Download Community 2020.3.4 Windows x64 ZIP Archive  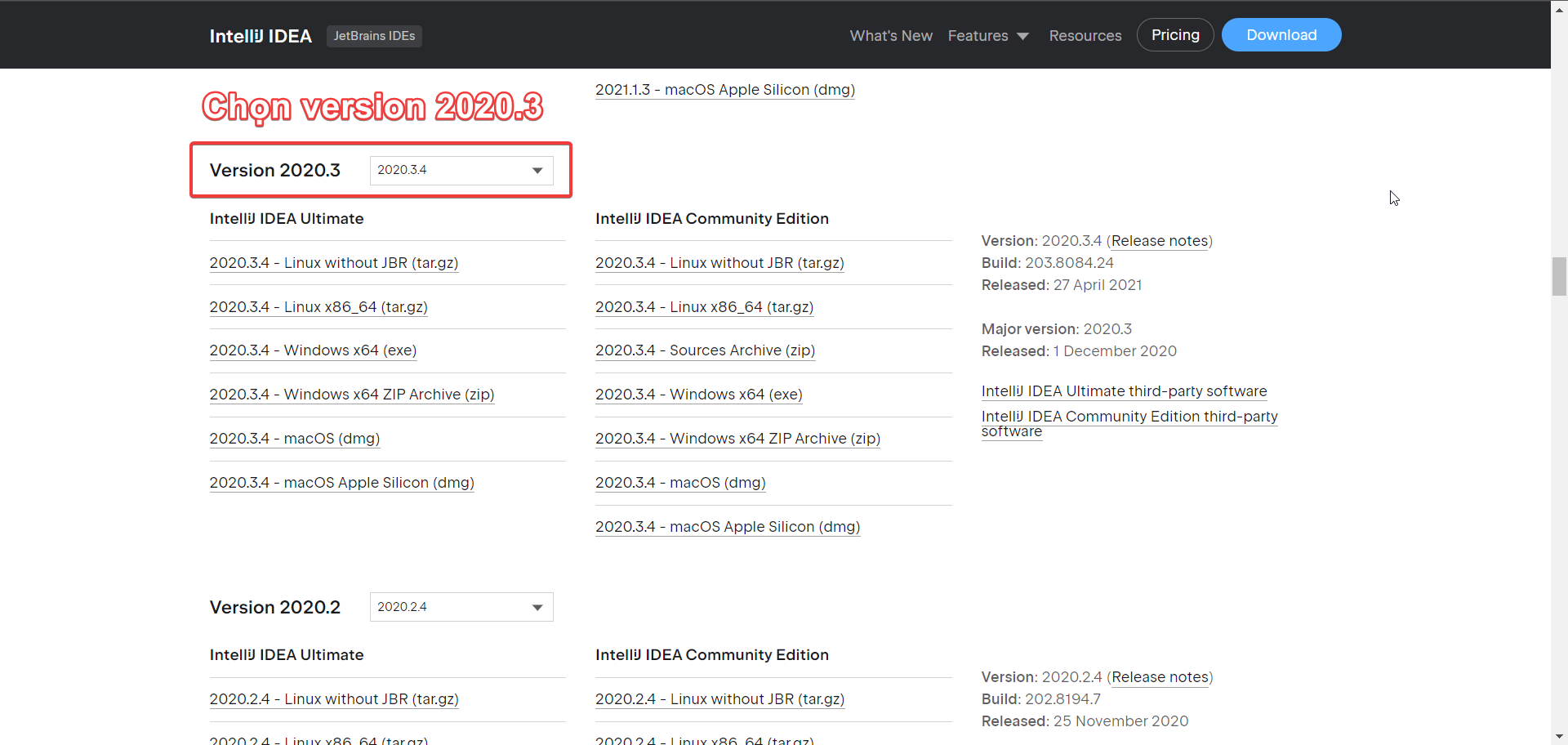[738, 439]
